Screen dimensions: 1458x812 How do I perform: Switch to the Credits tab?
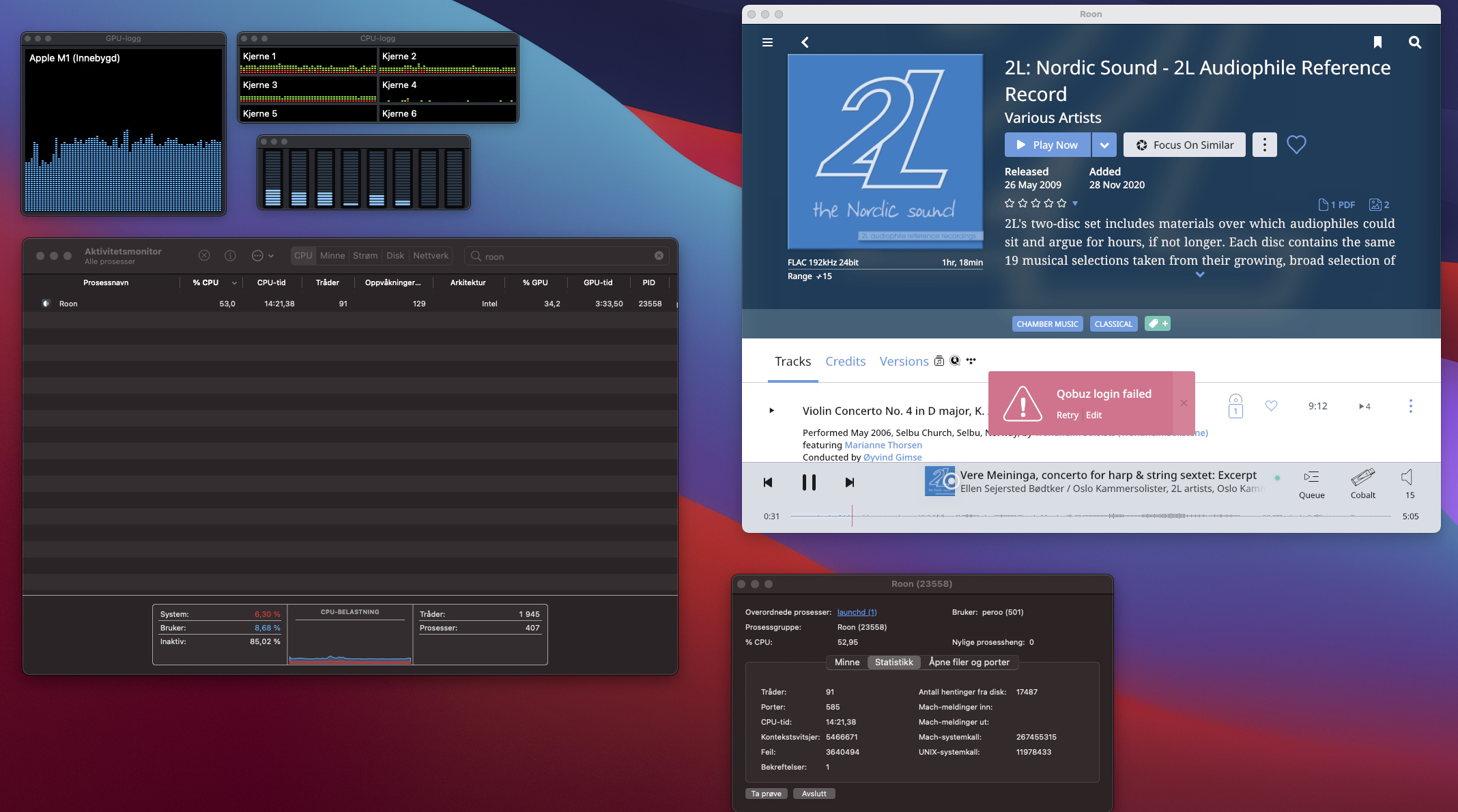(845, 362)
